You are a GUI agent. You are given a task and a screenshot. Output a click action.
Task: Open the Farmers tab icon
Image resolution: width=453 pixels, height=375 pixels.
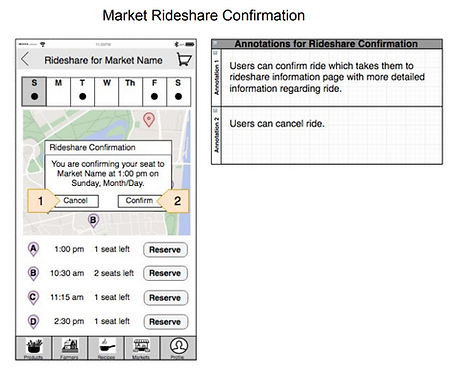70,348
